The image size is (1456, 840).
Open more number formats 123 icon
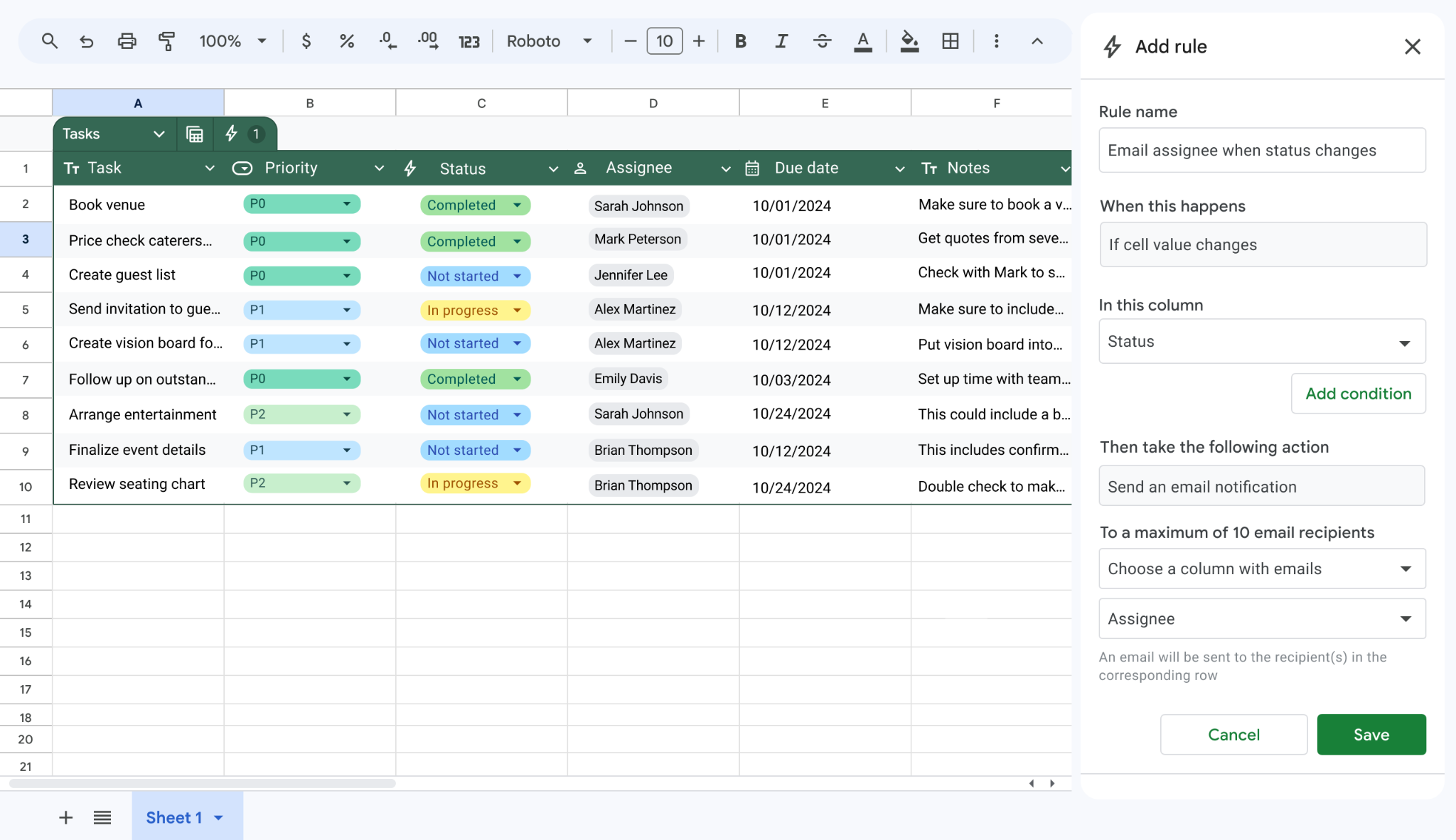pos(469,42)
